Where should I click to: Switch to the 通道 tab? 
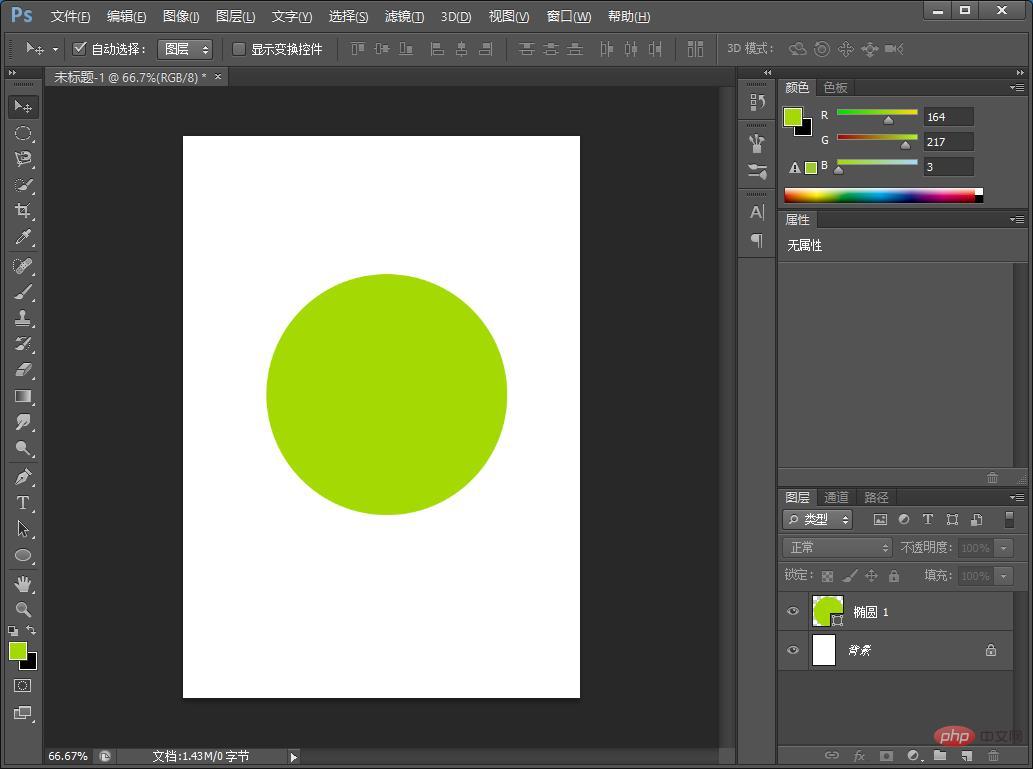(836, 498)
